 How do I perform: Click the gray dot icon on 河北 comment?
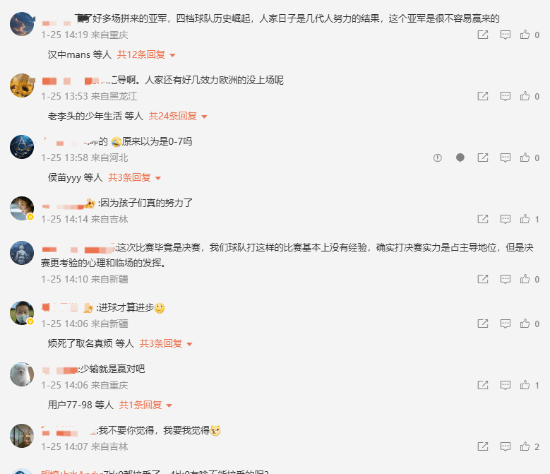click(x=460, y=158)
